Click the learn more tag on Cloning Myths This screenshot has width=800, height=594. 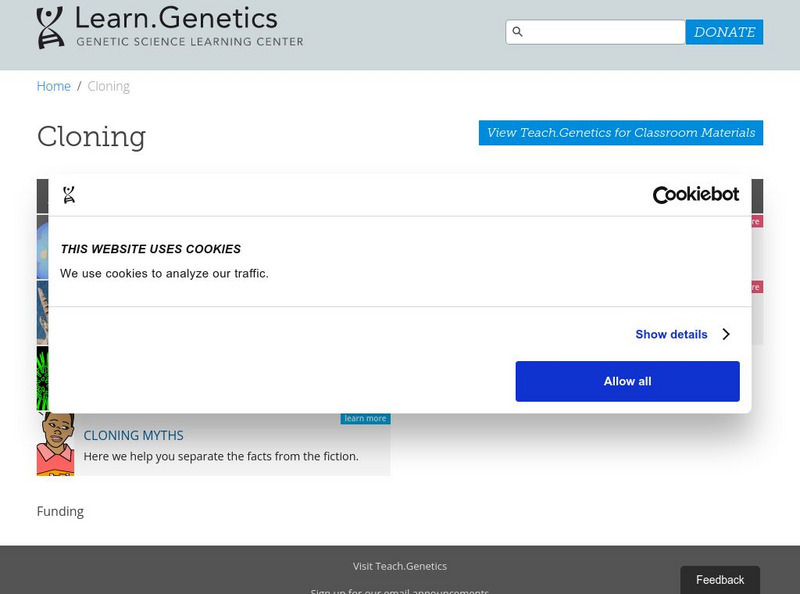pyautogui.click(x=365, y=419)
